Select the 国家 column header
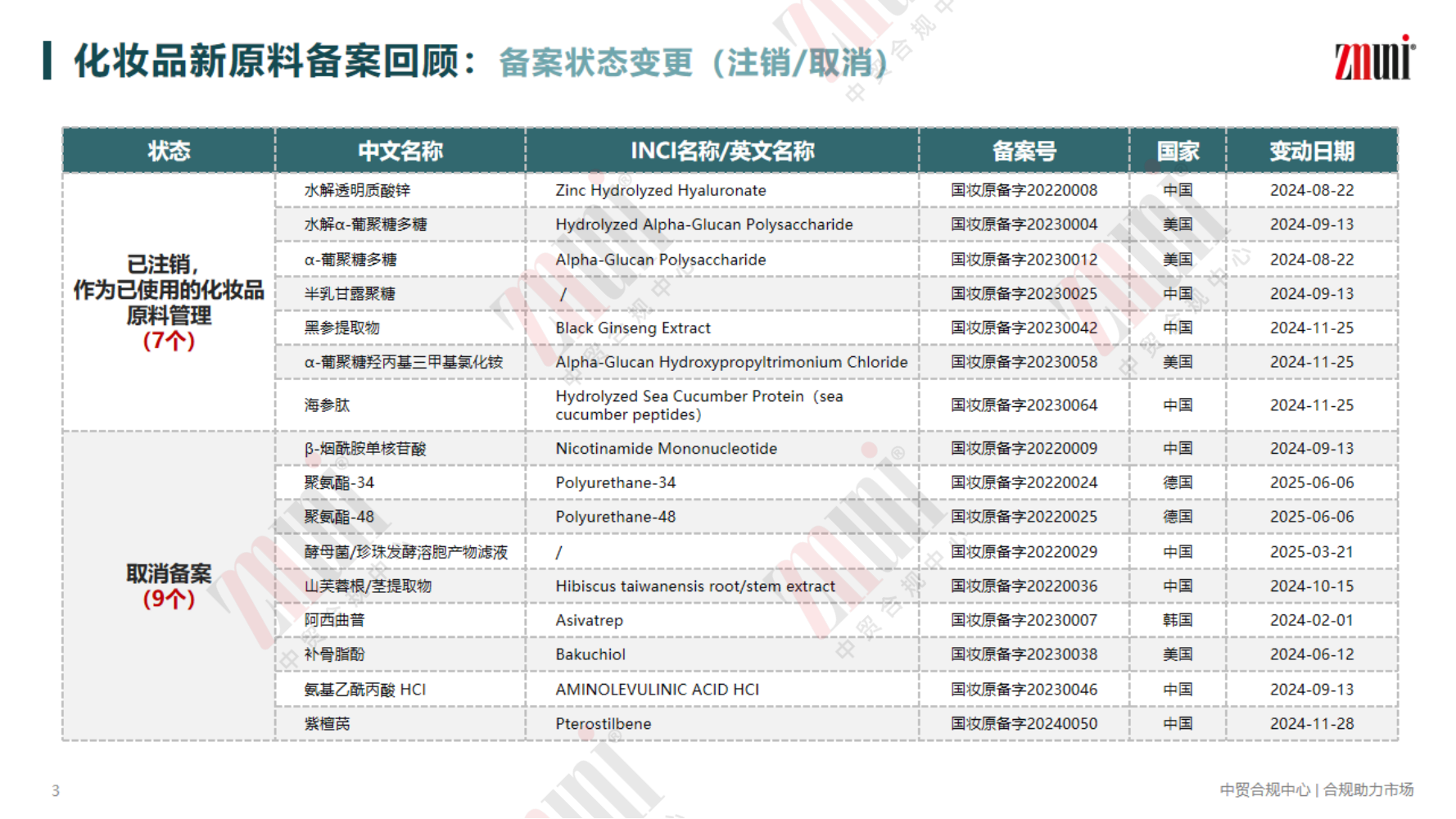The width and height of the screenshot is (1456, 819). 1178,151
